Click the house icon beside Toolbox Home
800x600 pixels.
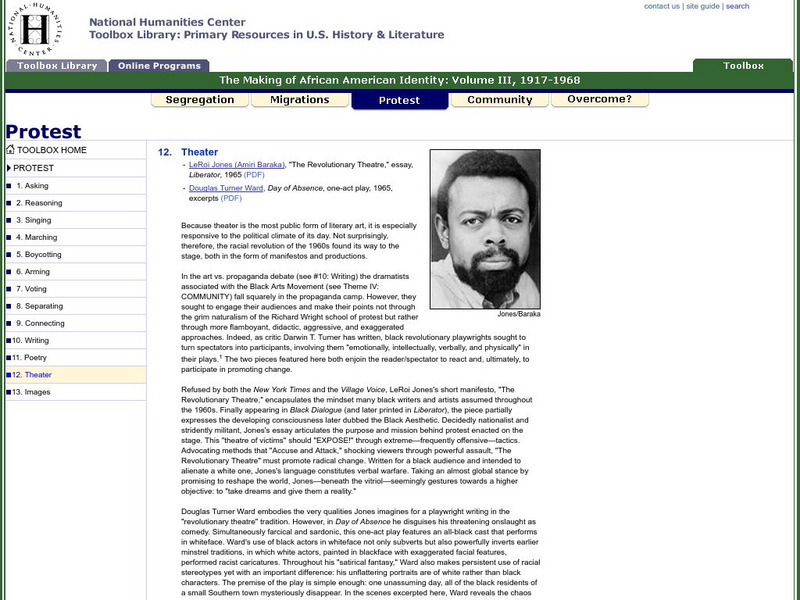click(x=10, y=149)
